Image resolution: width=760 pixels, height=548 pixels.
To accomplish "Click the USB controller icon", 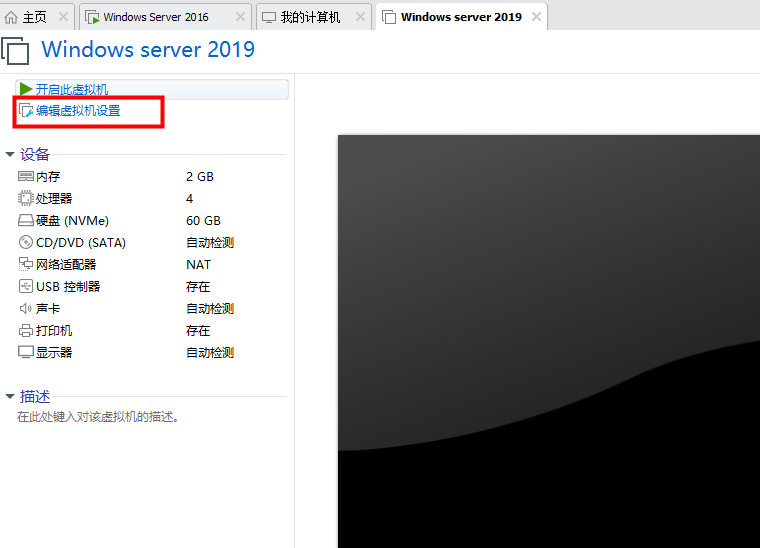I will click(x=26, y=286).
